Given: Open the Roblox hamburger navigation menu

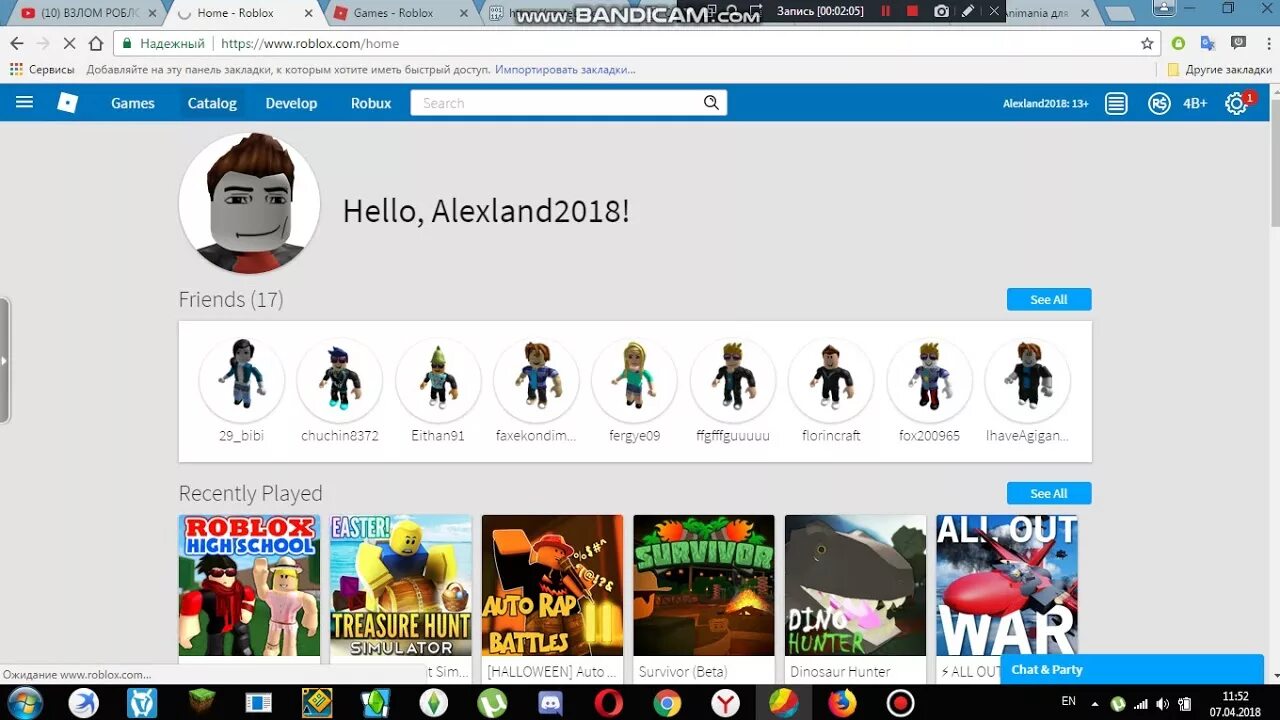Looking at the screenshot, I should tap(25, 102).
